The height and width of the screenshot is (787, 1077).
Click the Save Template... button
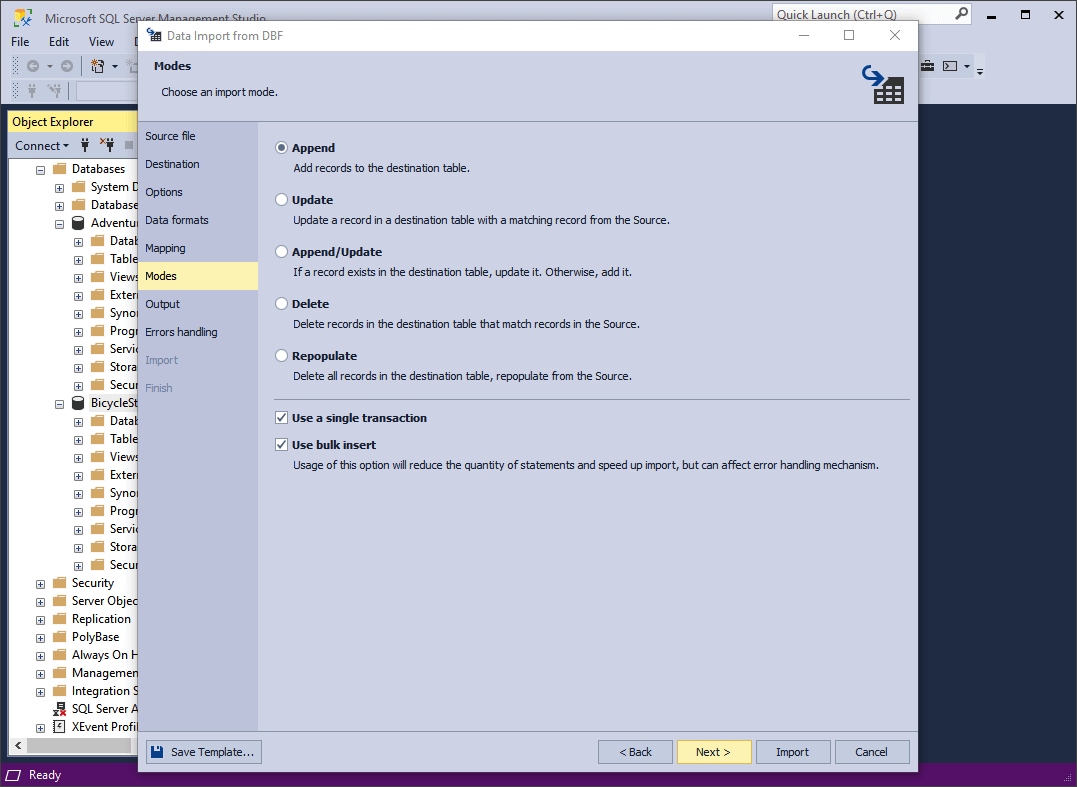point(204,752)
